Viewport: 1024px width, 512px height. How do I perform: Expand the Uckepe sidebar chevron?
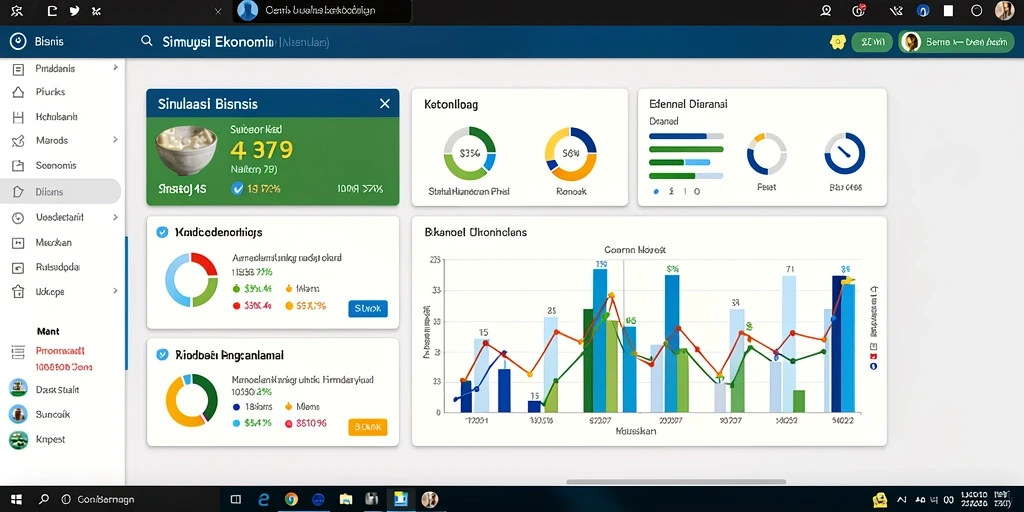tap(116, 291)
